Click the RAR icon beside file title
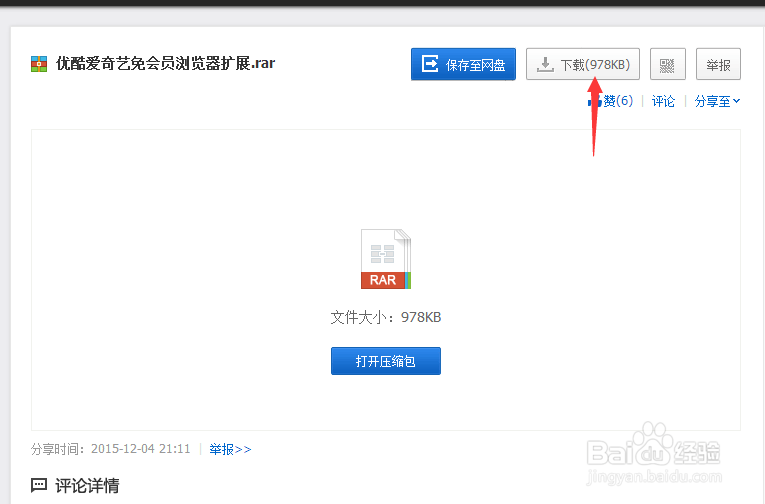The image size is (765, 504). pos(39,64)
